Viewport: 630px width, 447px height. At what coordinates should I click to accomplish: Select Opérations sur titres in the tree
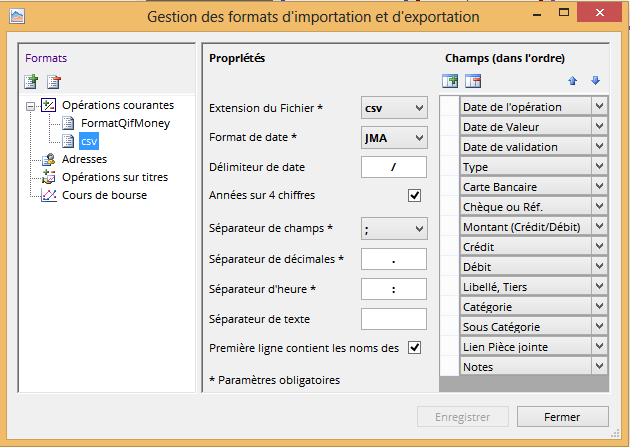pyautogui.click(x=115, y=177)
